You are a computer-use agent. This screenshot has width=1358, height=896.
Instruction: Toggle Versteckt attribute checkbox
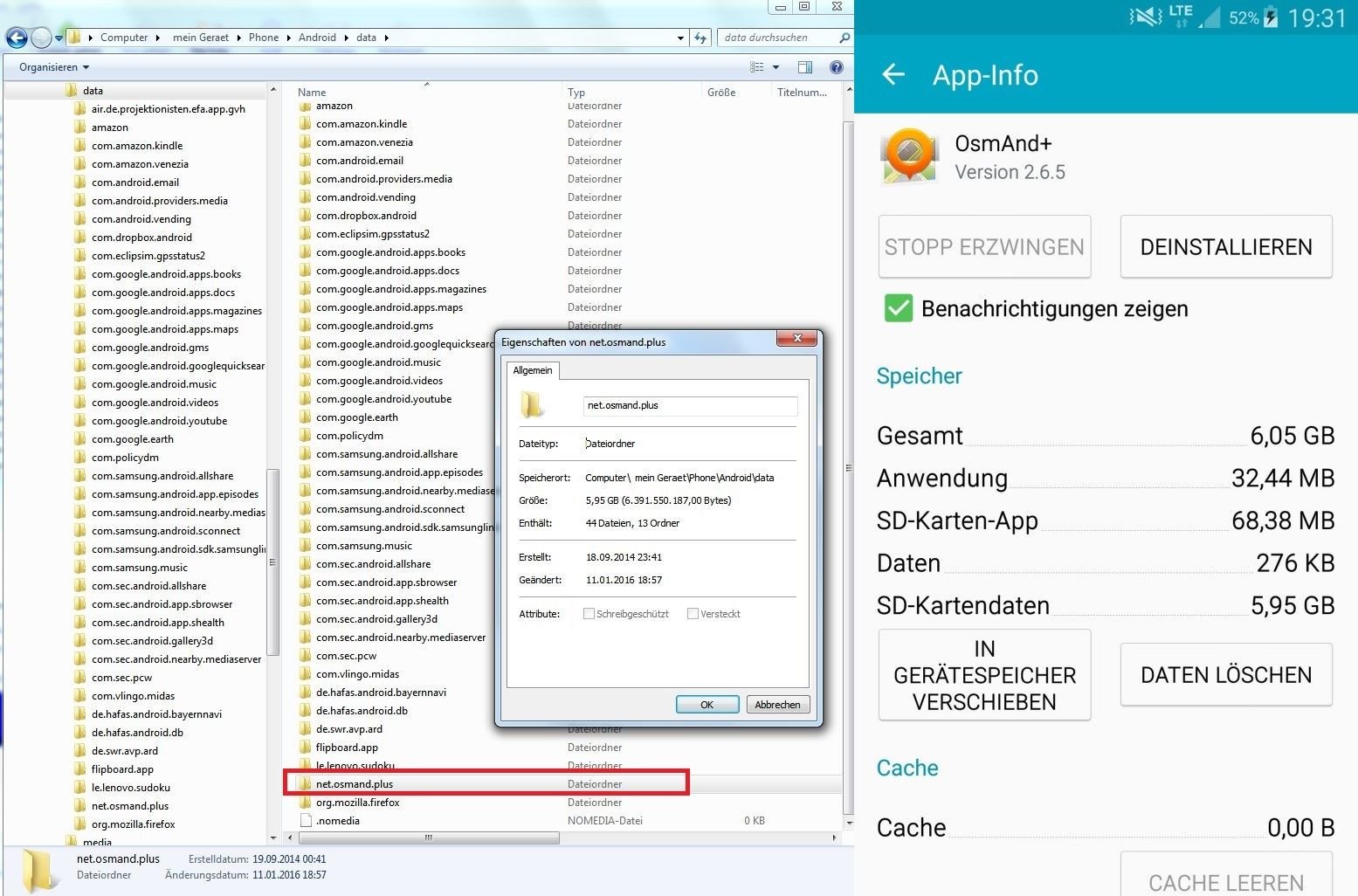[693, 614]
